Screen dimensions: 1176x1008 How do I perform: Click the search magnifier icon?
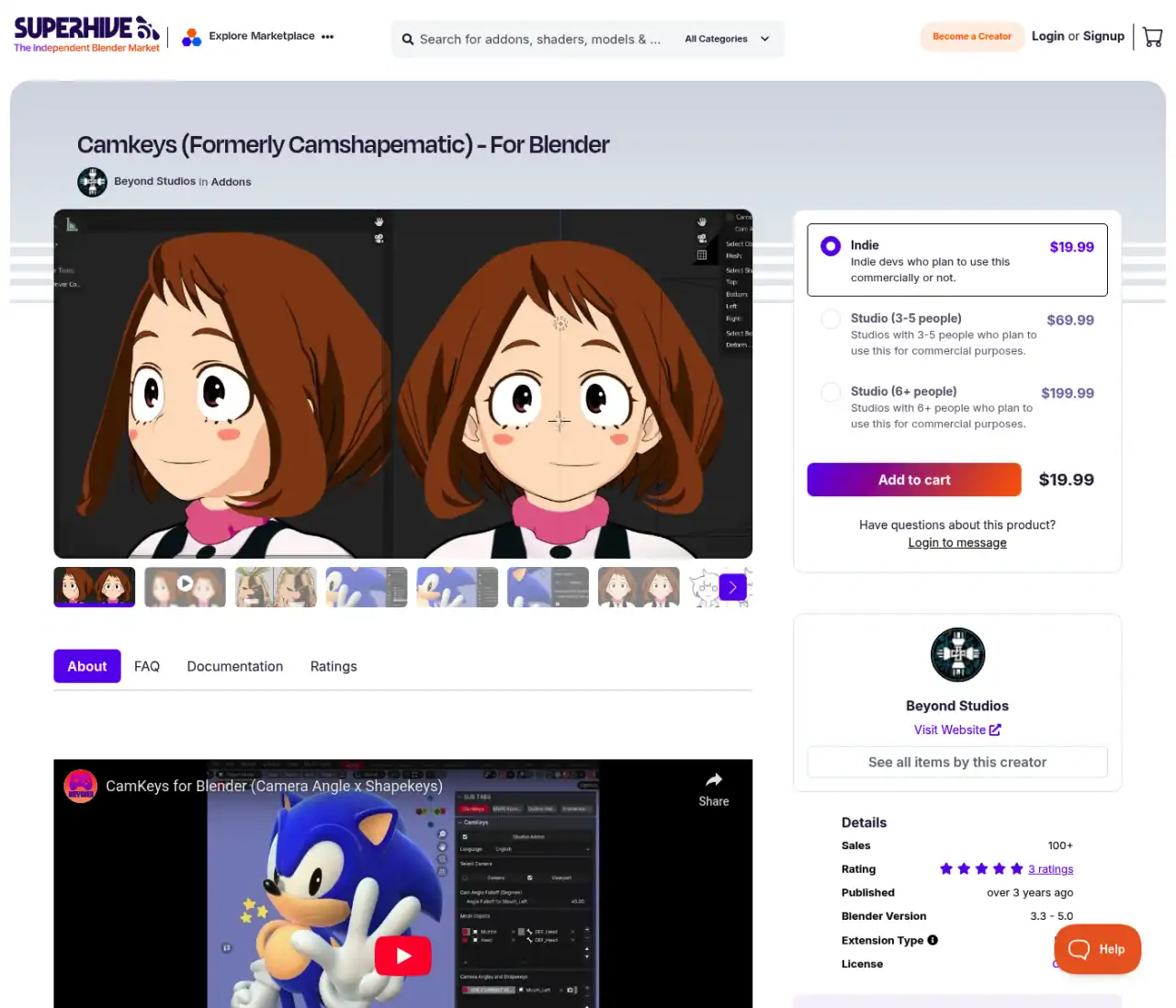(x=408, y=40)
